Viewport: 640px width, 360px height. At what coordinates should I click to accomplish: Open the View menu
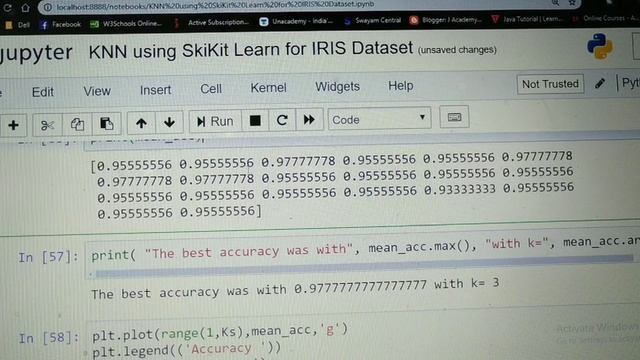[97, 91]
